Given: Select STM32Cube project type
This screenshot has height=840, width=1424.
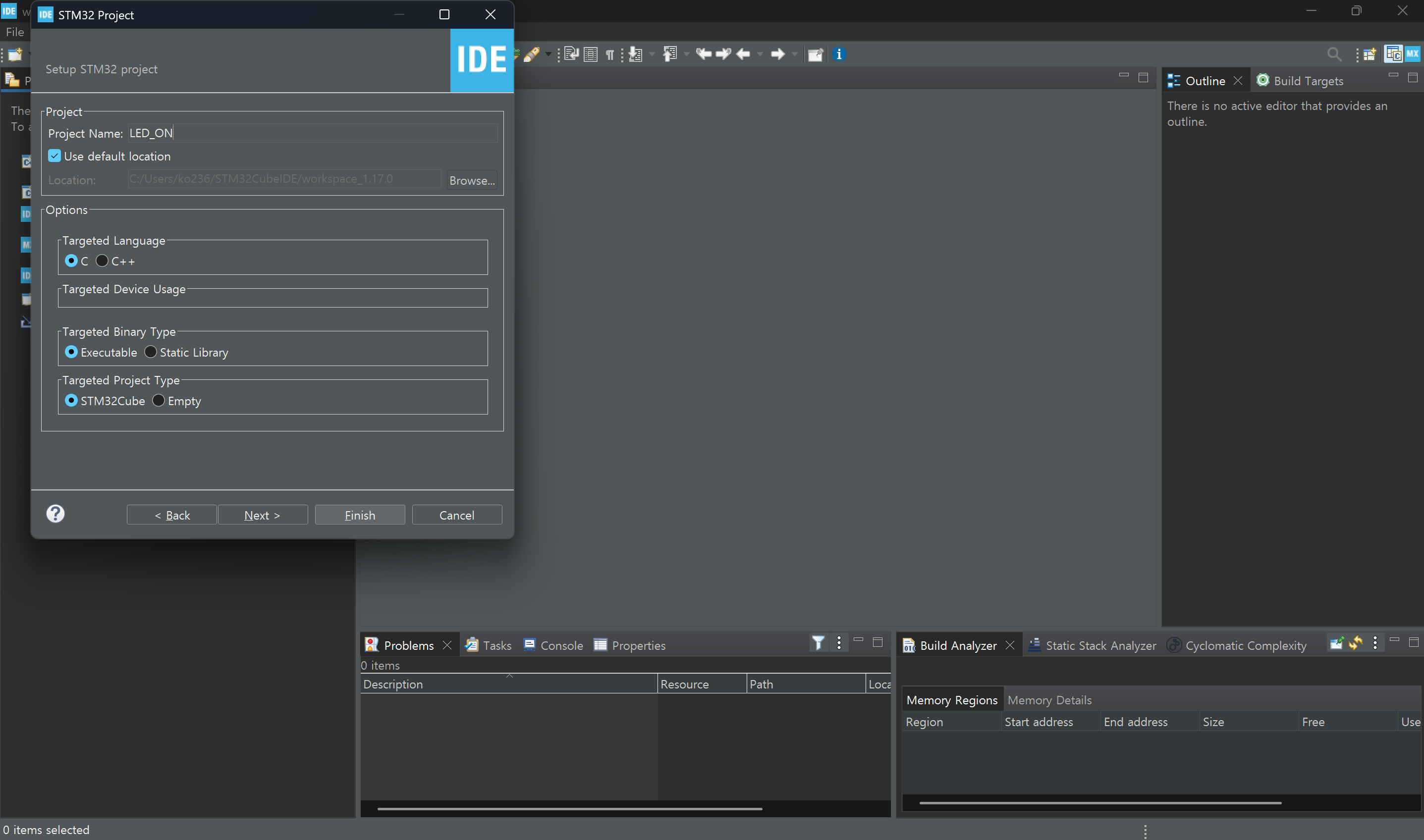Looking at the screenshot, I should (71, 401).
